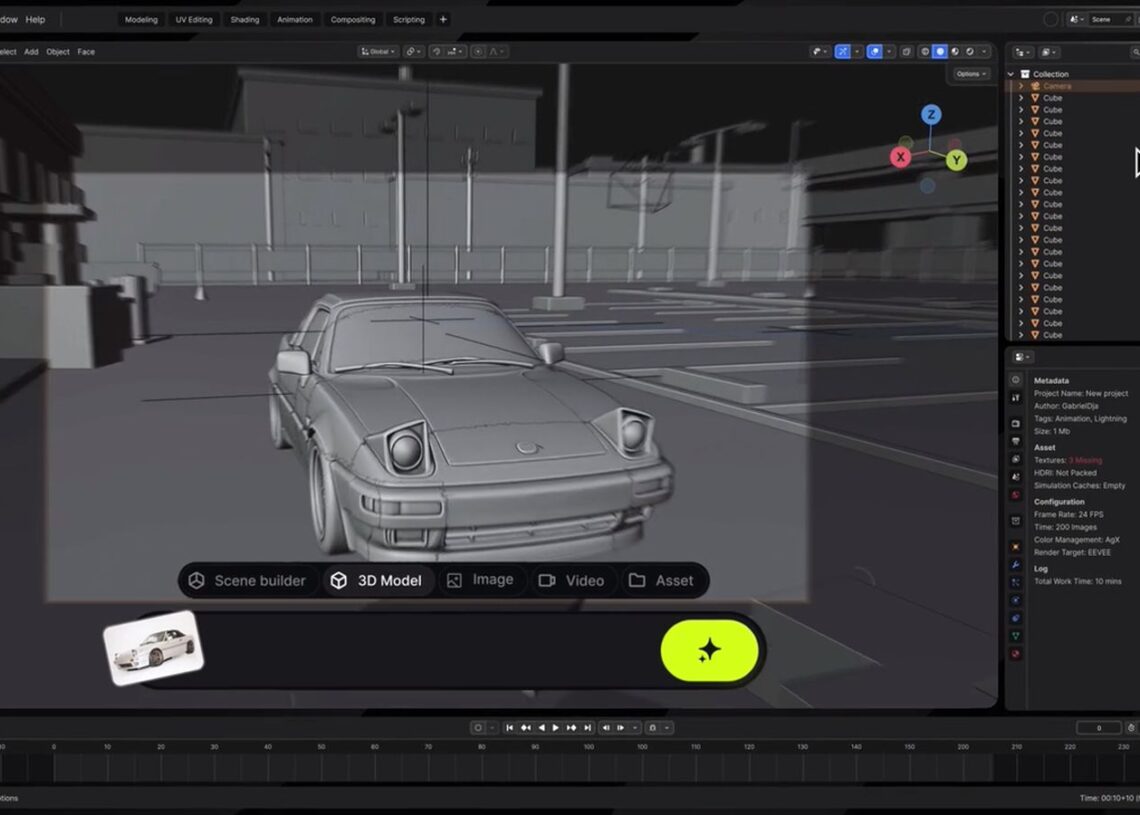Add a new workspace with plus button
Screen dimensions: 1140x815
click(443, 20)
